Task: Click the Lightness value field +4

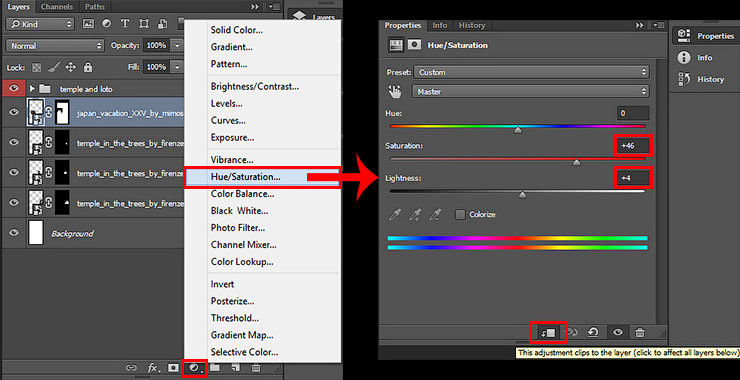Action: coord(633,178)
